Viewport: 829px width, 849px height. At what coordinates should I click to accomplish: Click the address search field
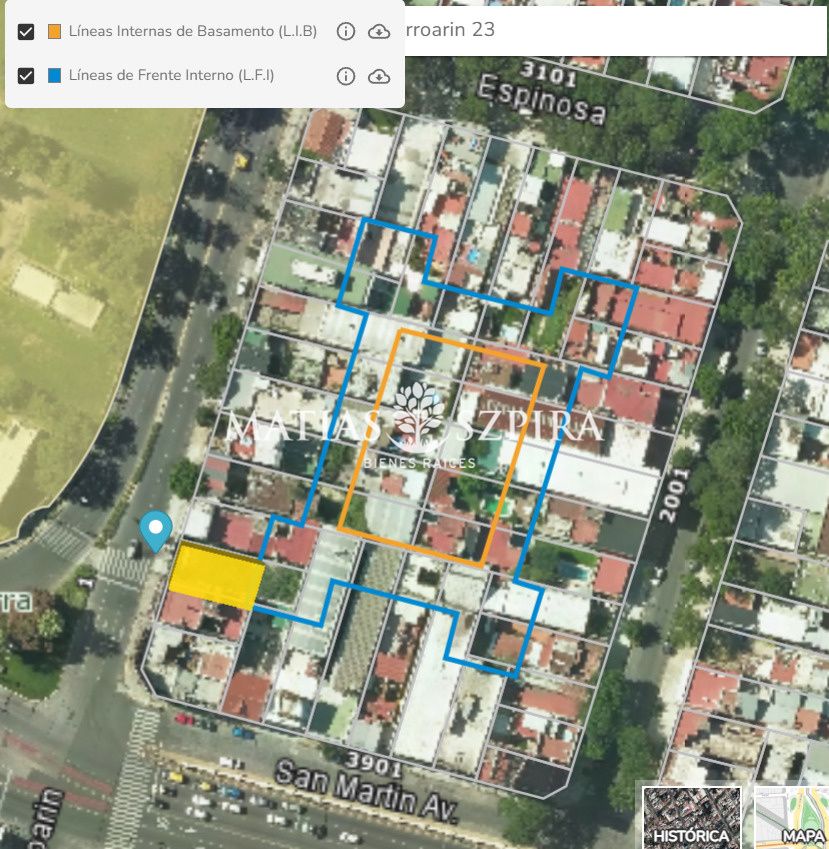click(600, 30)
